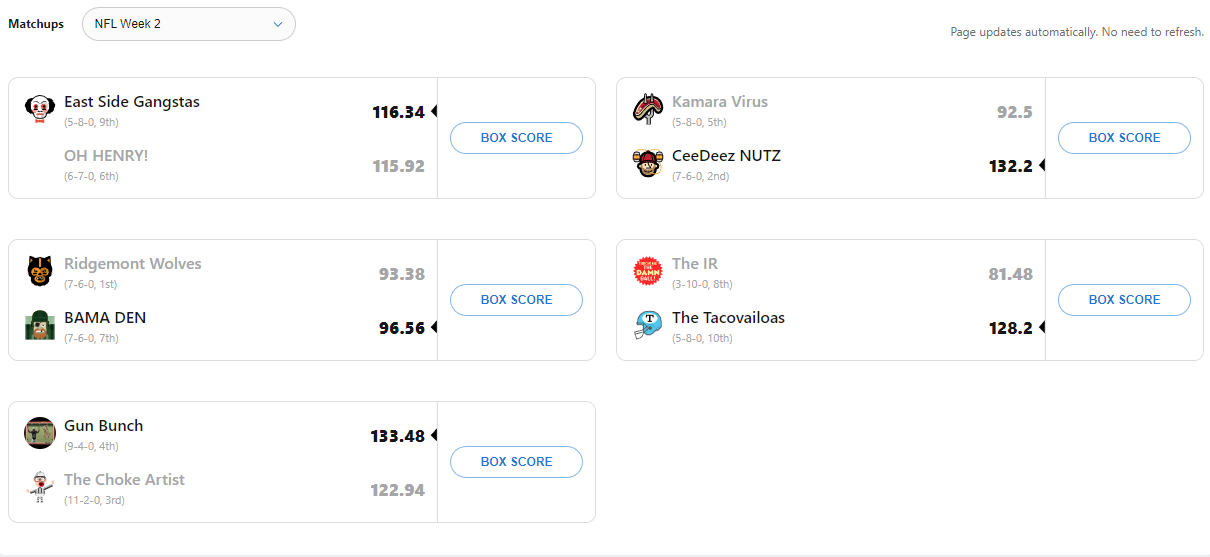
Task: Click the dropdown chevron beside NFL Week 2
Action: point(278,24)
